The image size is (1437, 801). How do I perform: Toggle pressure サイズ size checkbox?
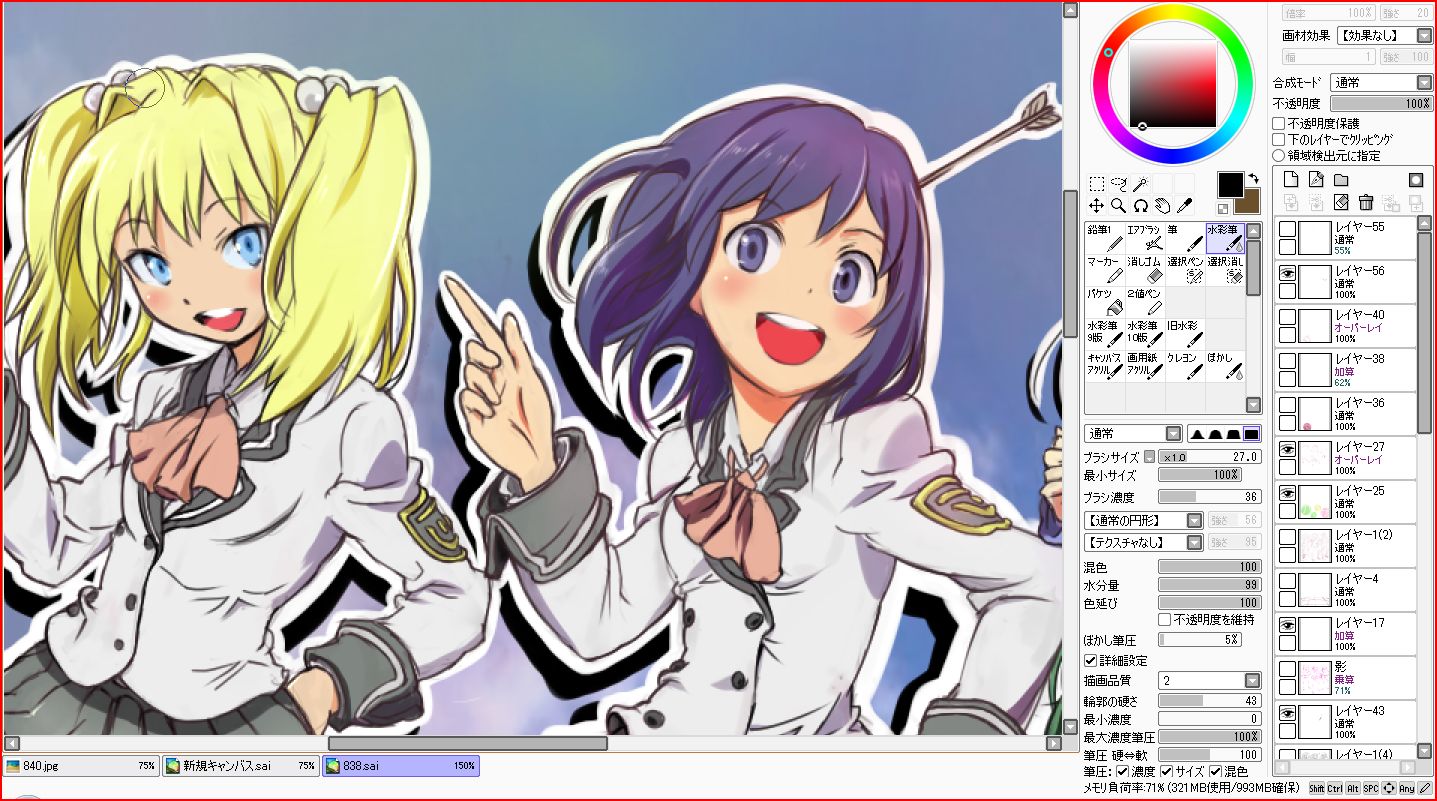(1166, 771)
